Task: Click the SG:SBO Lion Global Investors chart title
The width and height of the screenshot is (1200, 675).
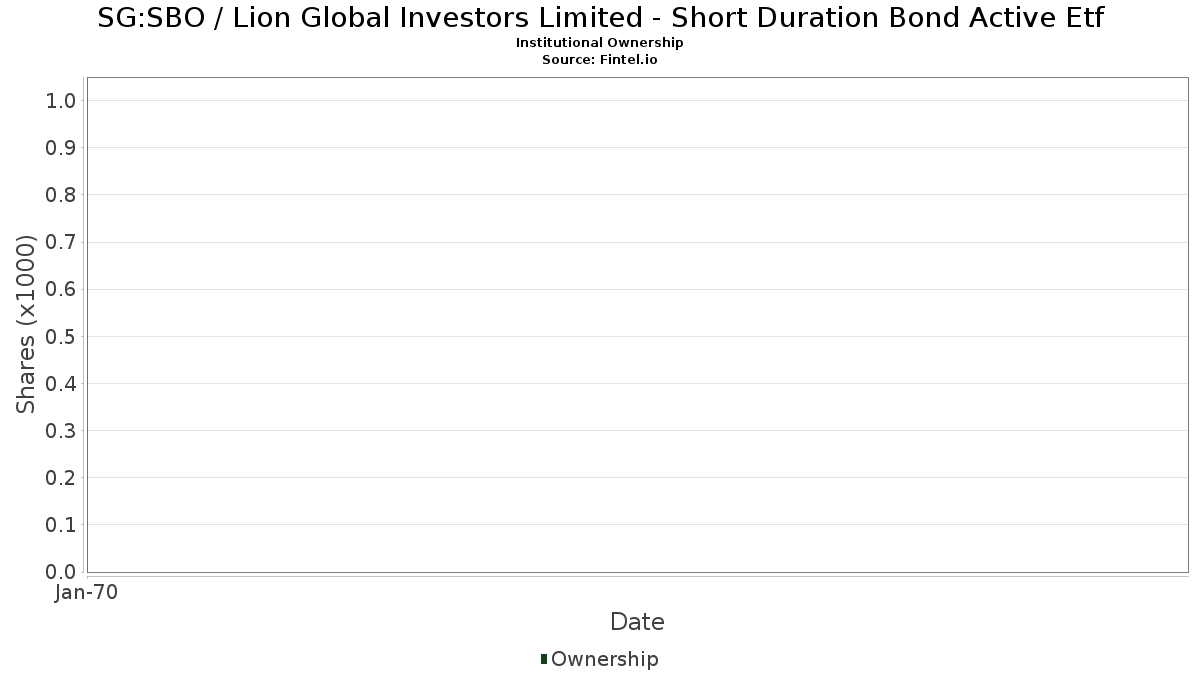Action: point(600,18)
